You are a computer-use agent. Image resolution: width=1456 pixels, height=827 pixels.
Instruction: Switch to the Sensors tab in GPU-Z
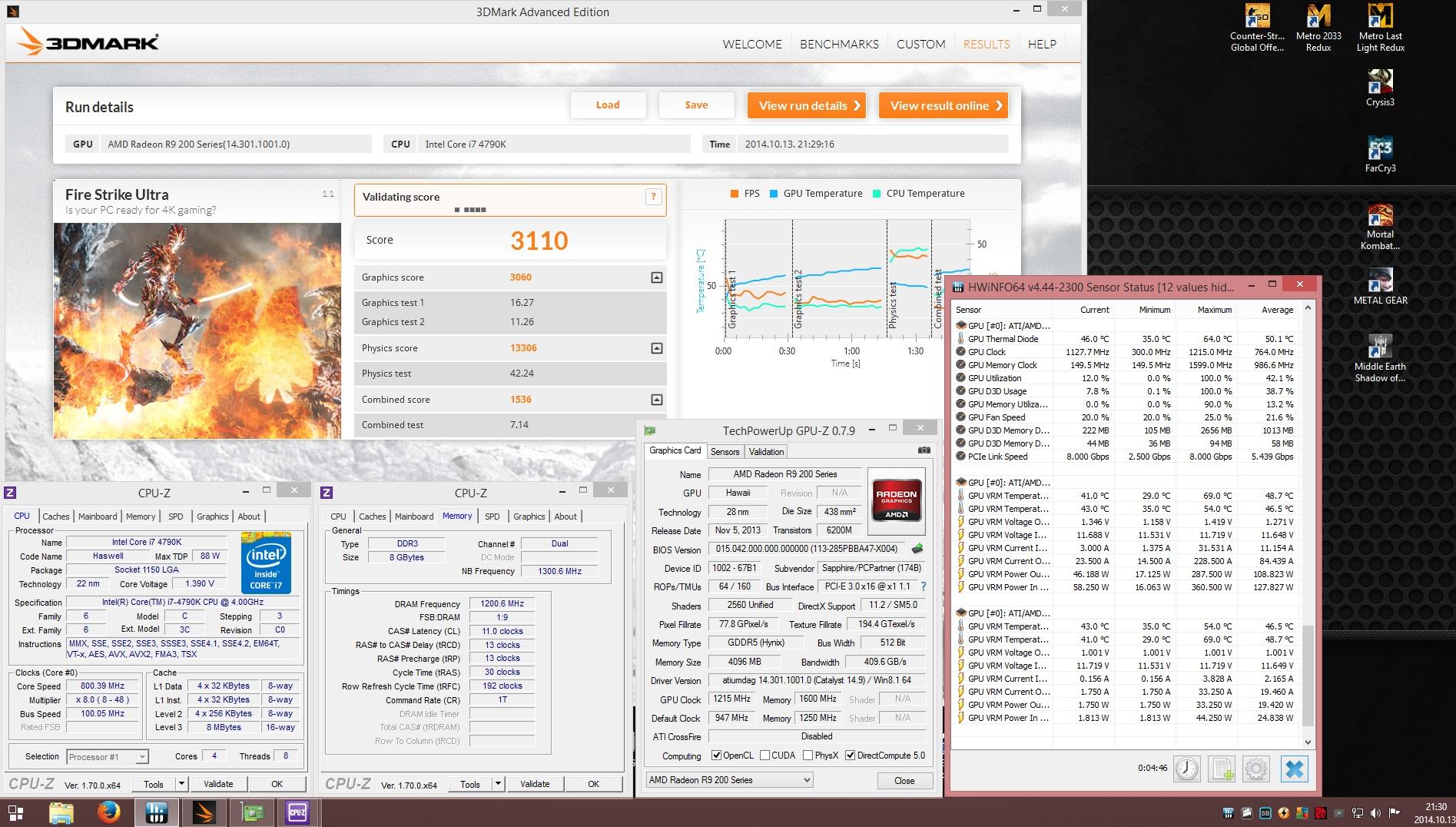[x=725, y=451]
